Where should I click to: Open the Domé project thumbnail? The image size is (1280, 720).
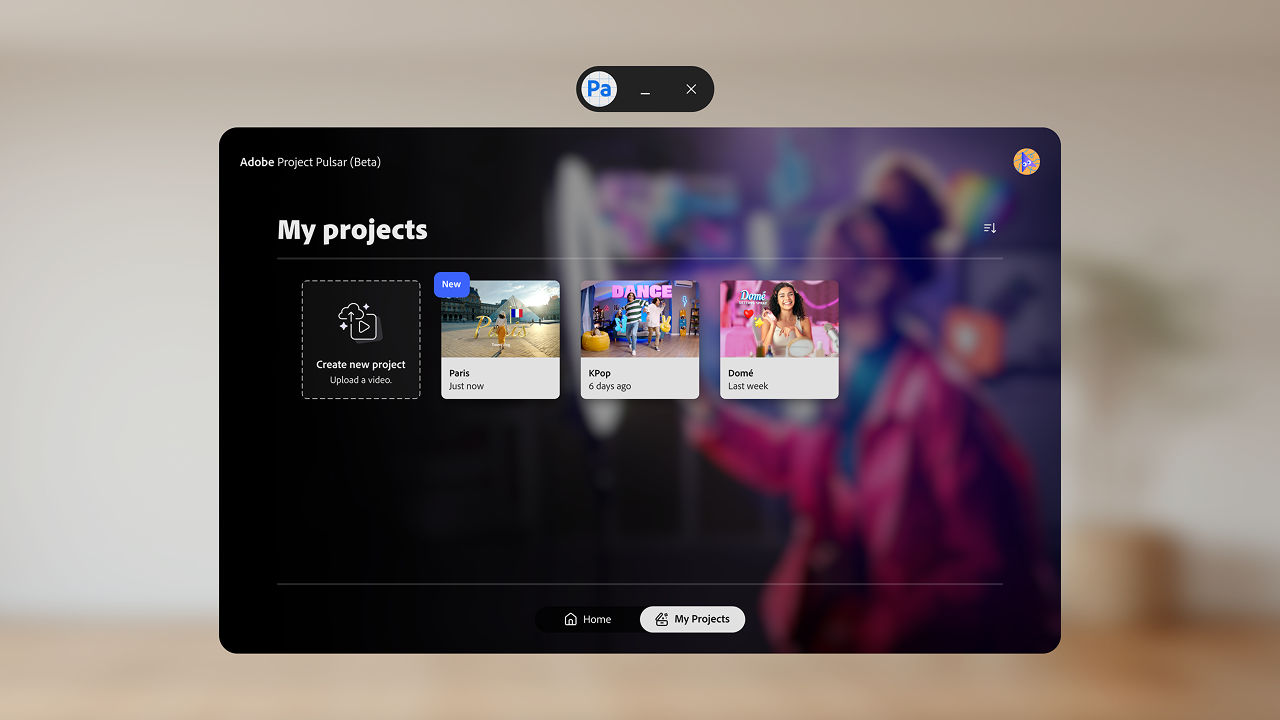click(x=779, y=319)
